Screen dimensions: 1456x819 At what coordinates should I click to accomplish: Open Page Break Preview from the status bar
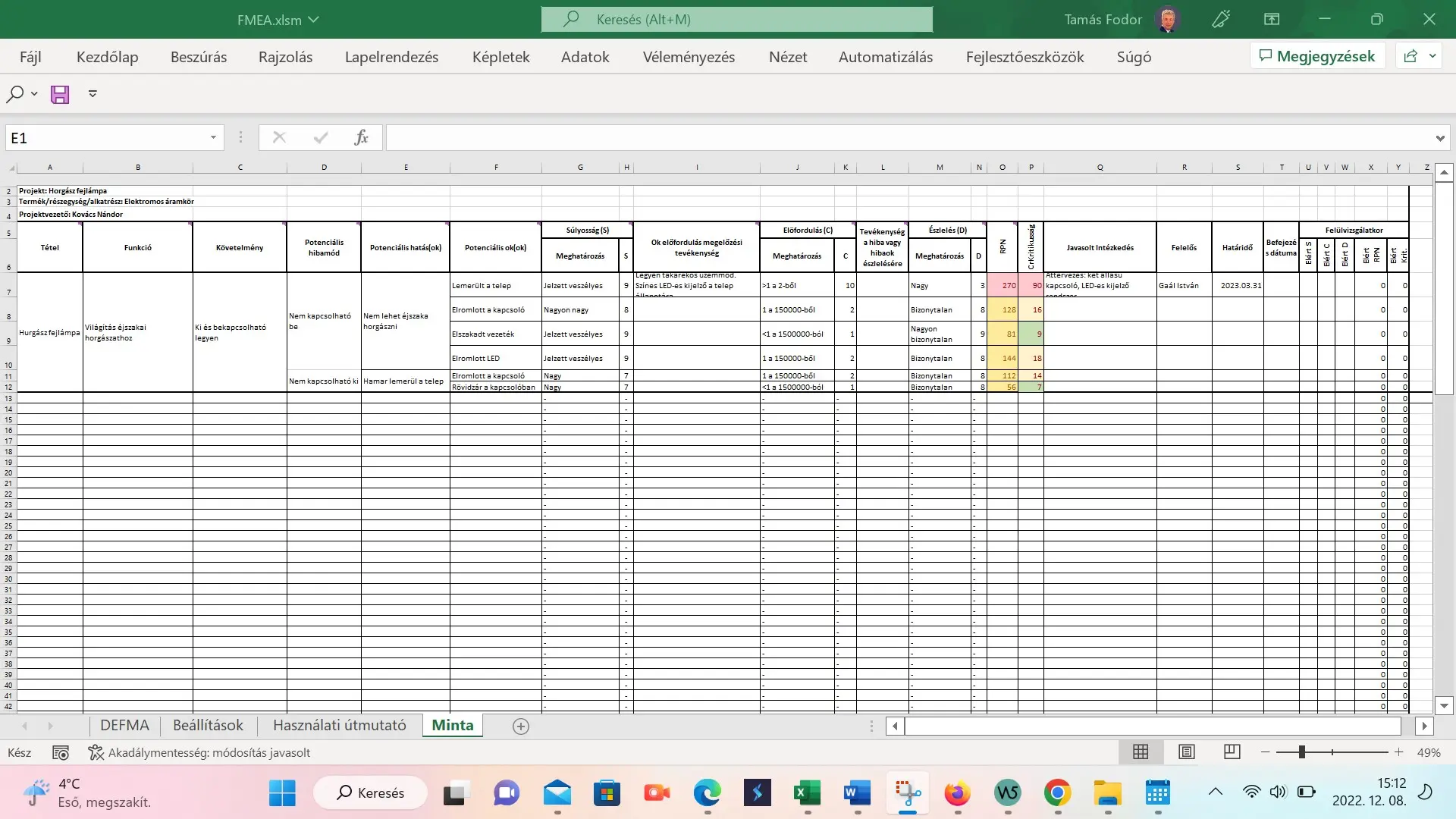[x=1232, y=752]
